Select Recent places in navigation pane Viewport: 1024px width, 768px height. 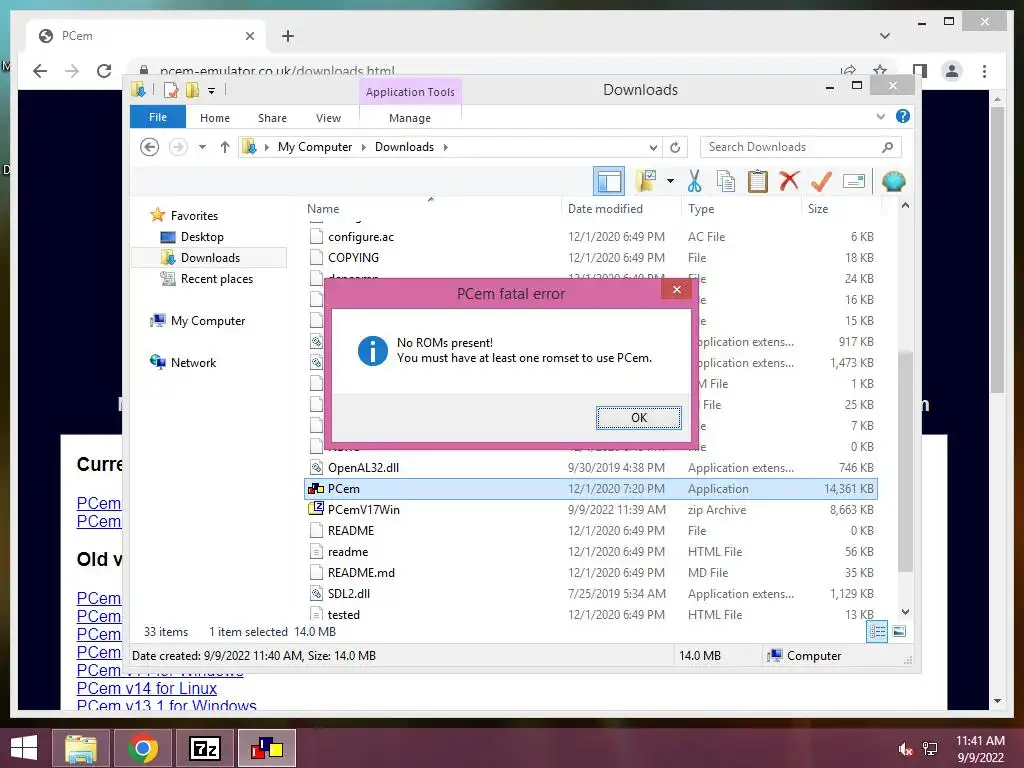216,279
